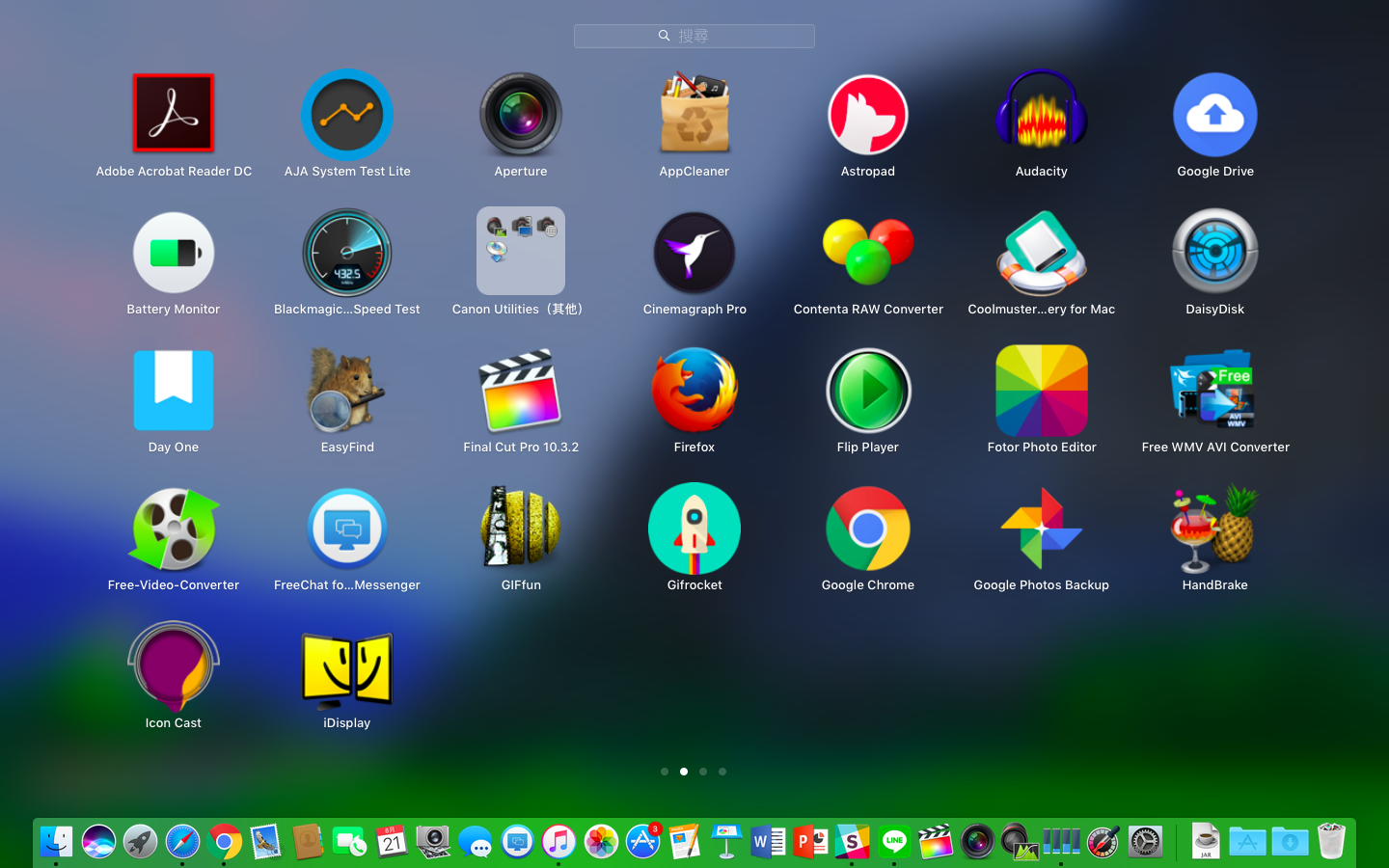The height and width of the screenshot is (868, 1389).
Task: Launch PowerPoint from the Dock
Action: click(810, 842)
